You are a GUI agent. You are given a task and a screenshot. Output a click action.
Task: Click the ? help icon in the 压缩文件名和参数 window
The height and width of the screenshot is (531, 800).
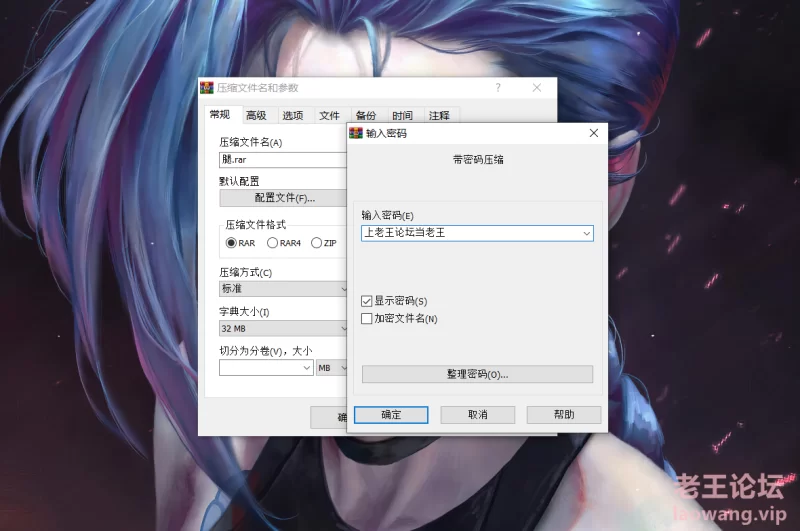point(498,88)
